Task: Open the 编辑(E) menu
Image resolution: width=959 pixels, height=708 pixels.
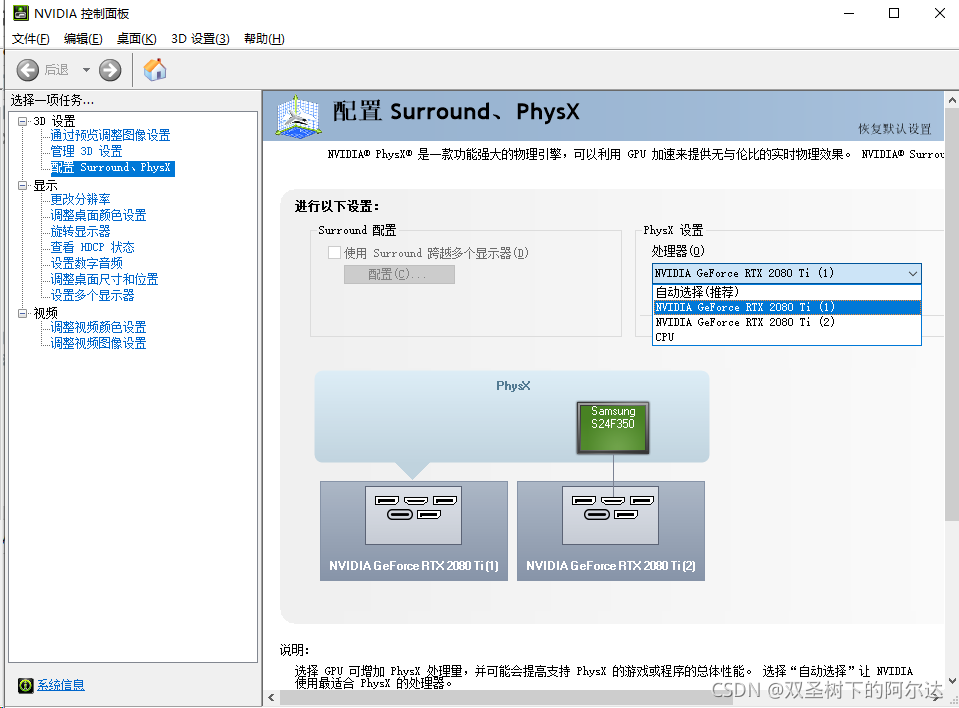Action: tap(83, 39)
